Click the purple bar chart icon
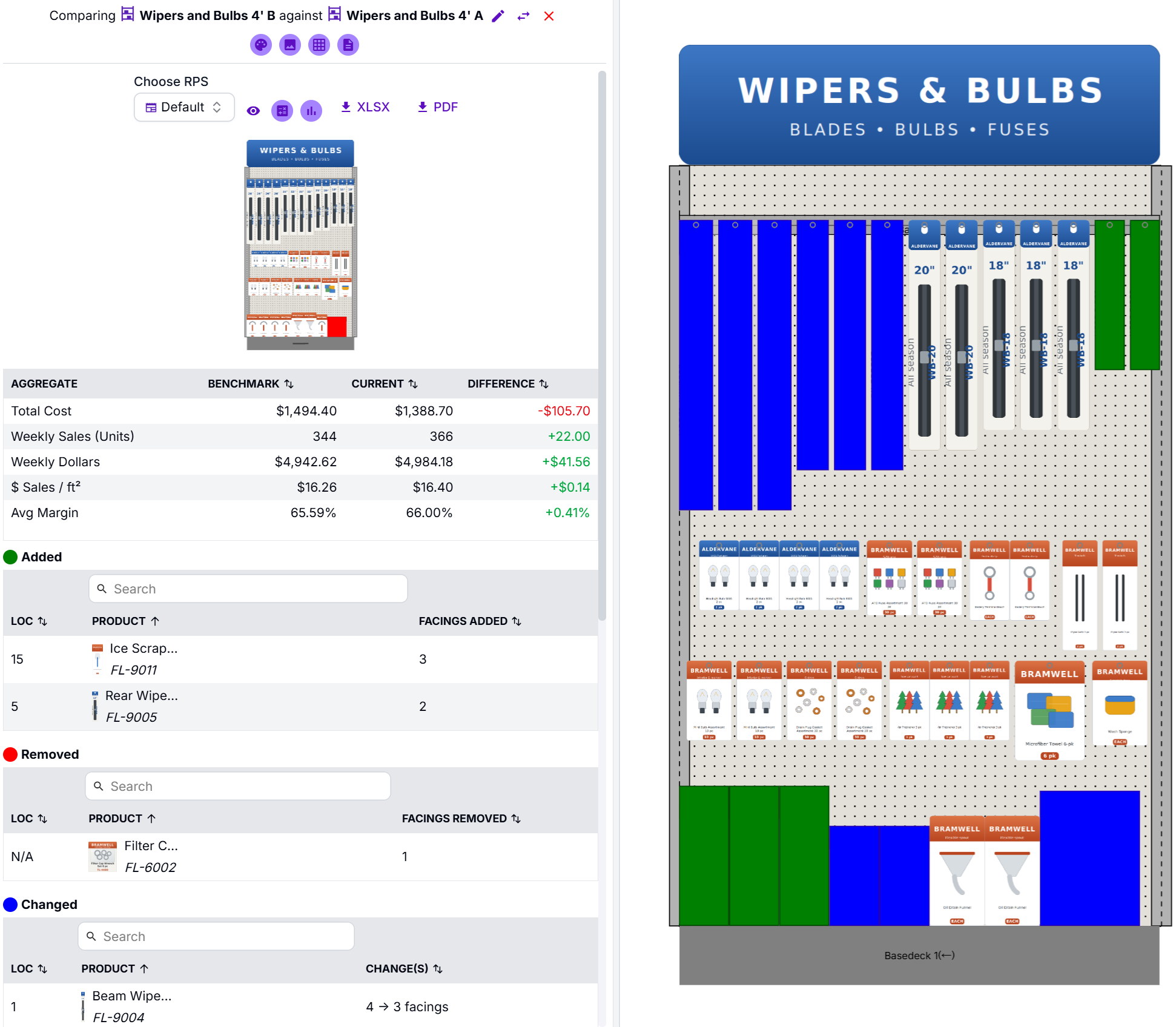 (311, 111)
